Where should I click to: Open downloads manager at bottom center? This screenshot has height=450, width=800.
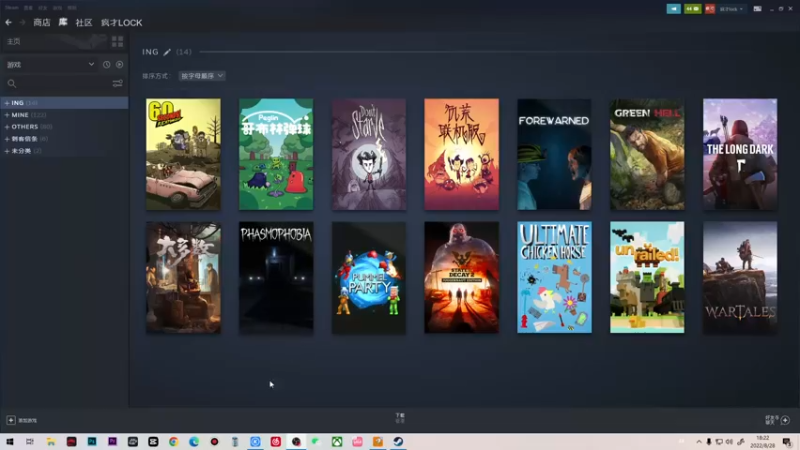point(400,418)
